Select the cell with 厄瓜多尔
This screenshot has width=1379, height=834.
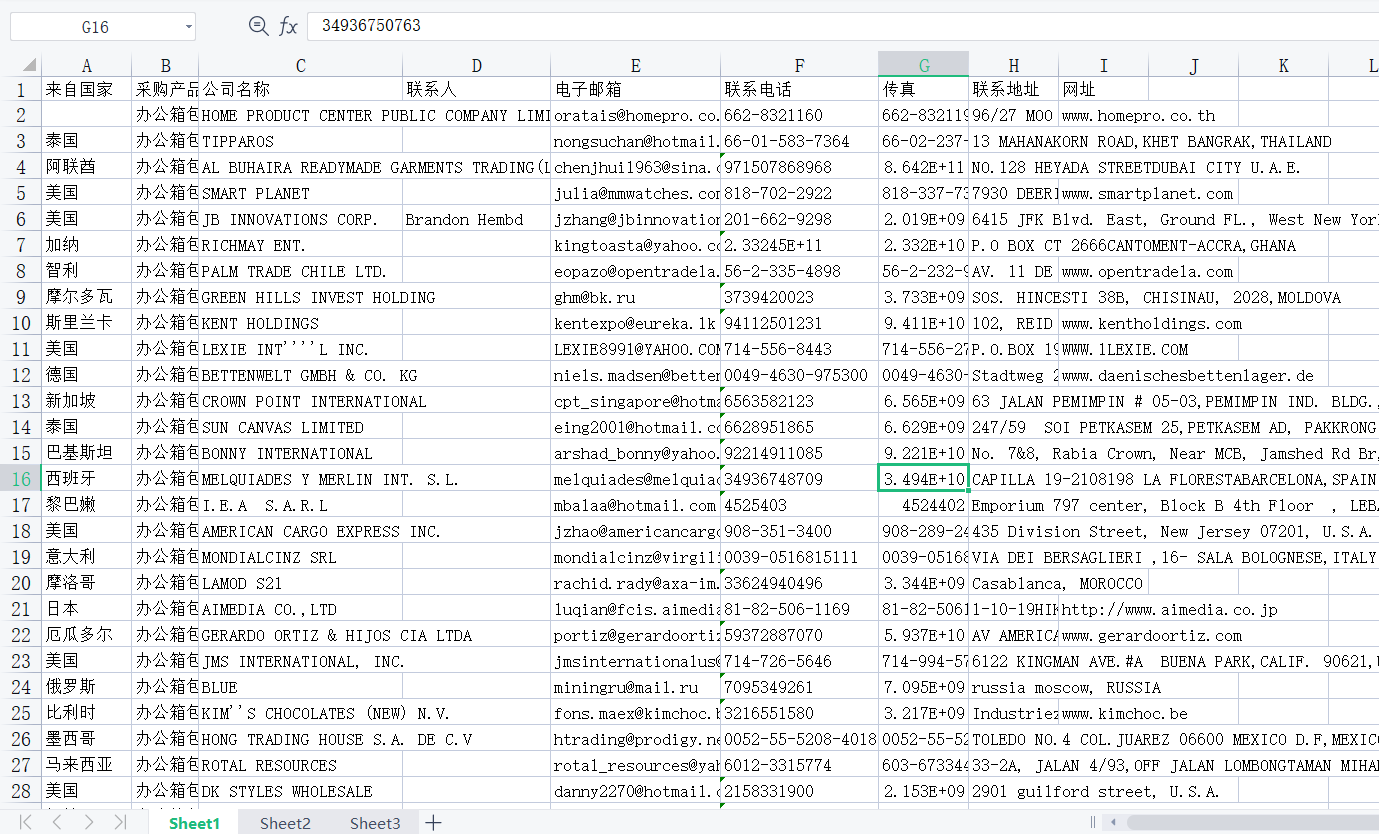click(86, 635)
